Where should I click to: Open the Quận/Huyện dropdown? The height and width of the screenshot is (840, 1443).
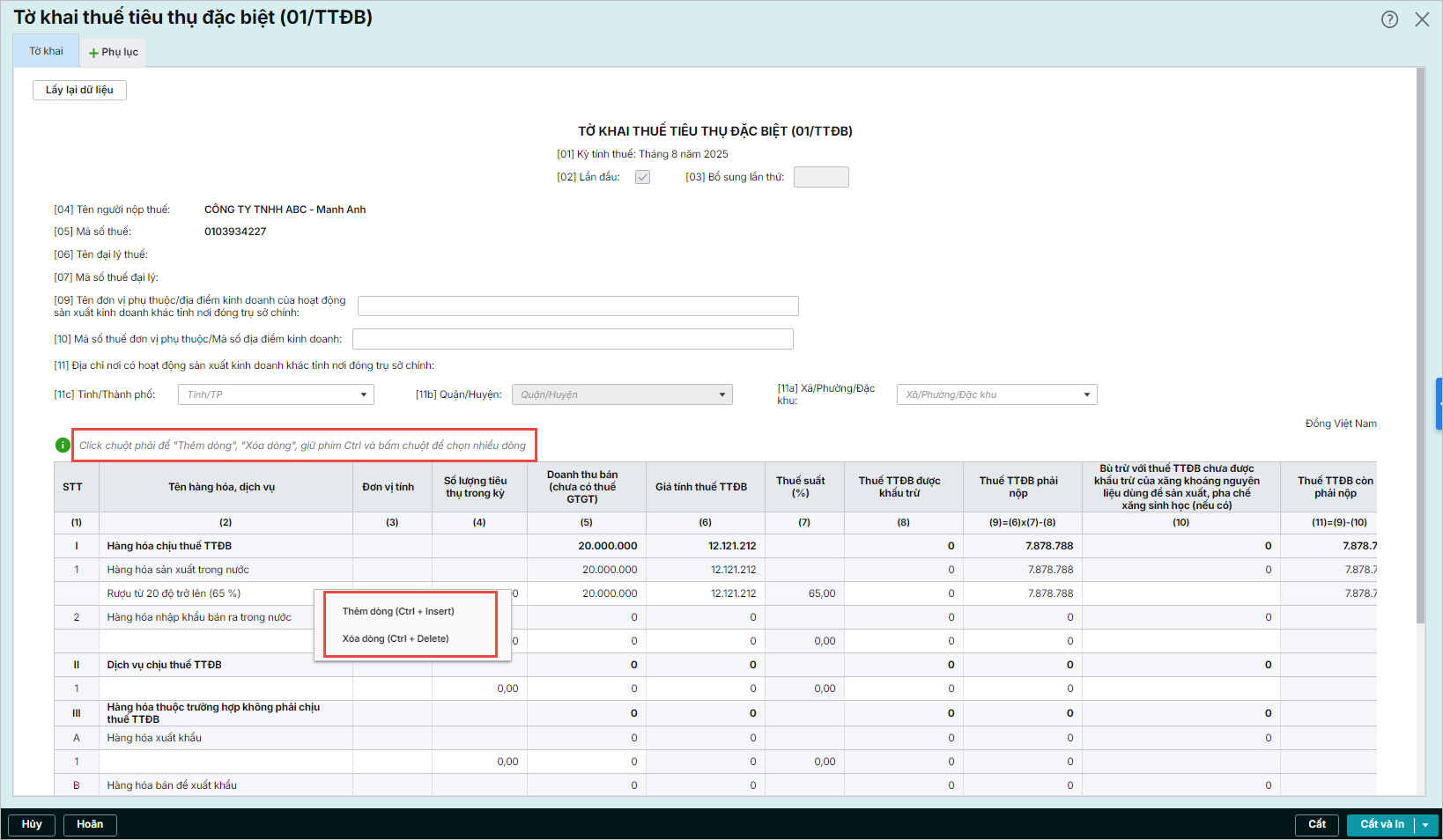click(721, 394)
